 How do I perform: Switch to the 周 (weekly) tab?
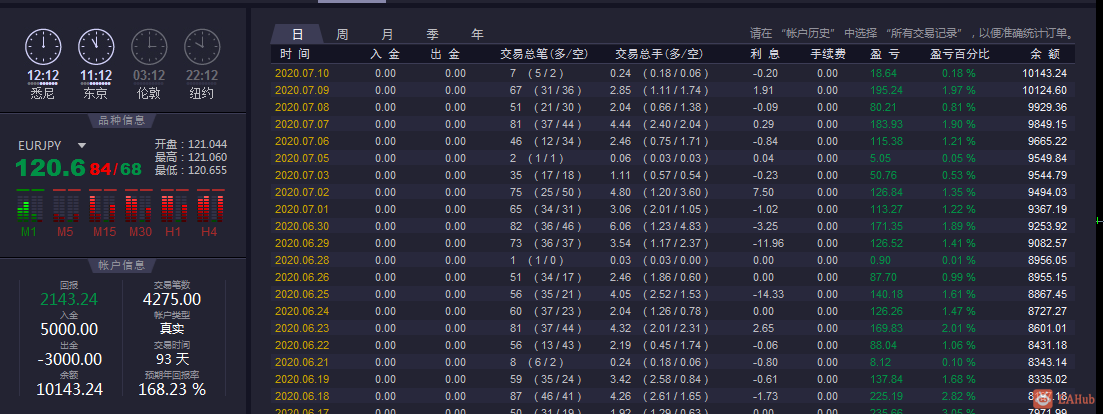(342, 34)
